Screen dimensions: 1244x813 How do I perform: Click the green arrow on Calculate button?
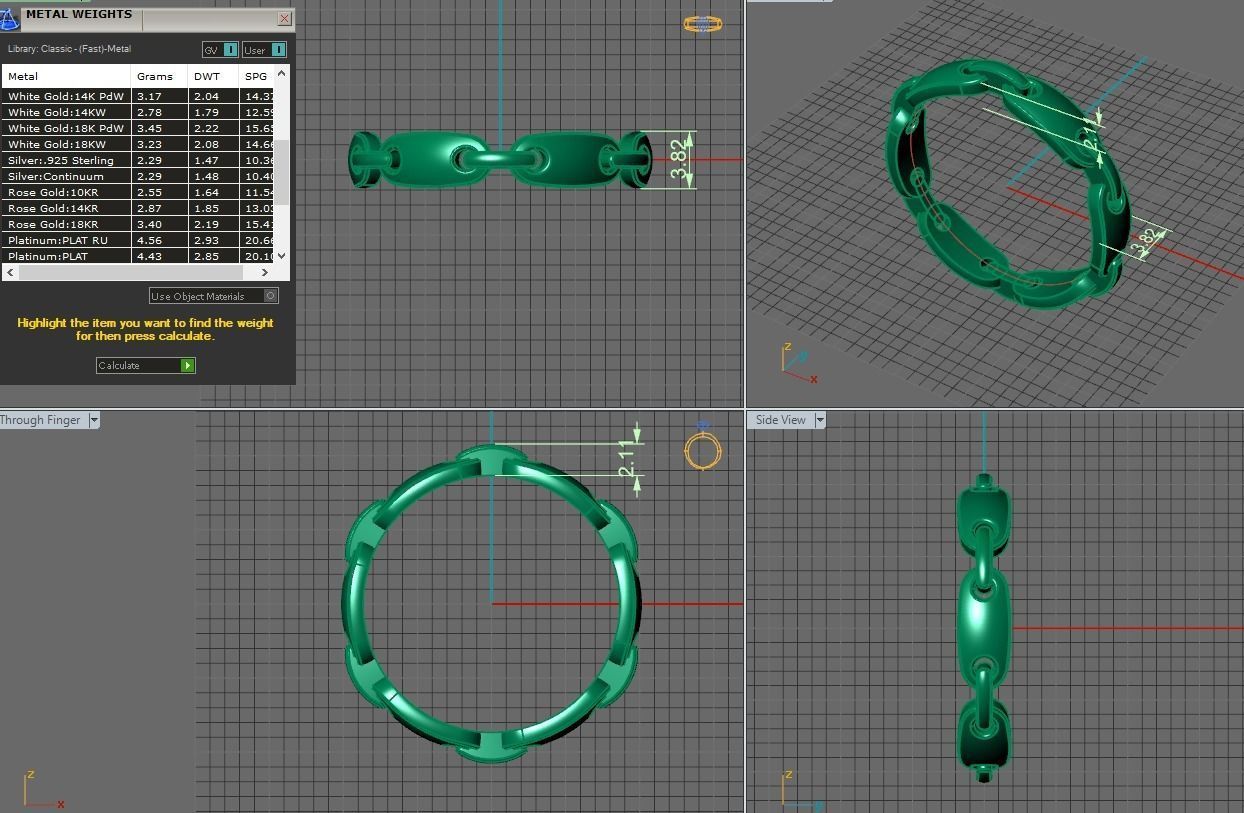[187, 366]
